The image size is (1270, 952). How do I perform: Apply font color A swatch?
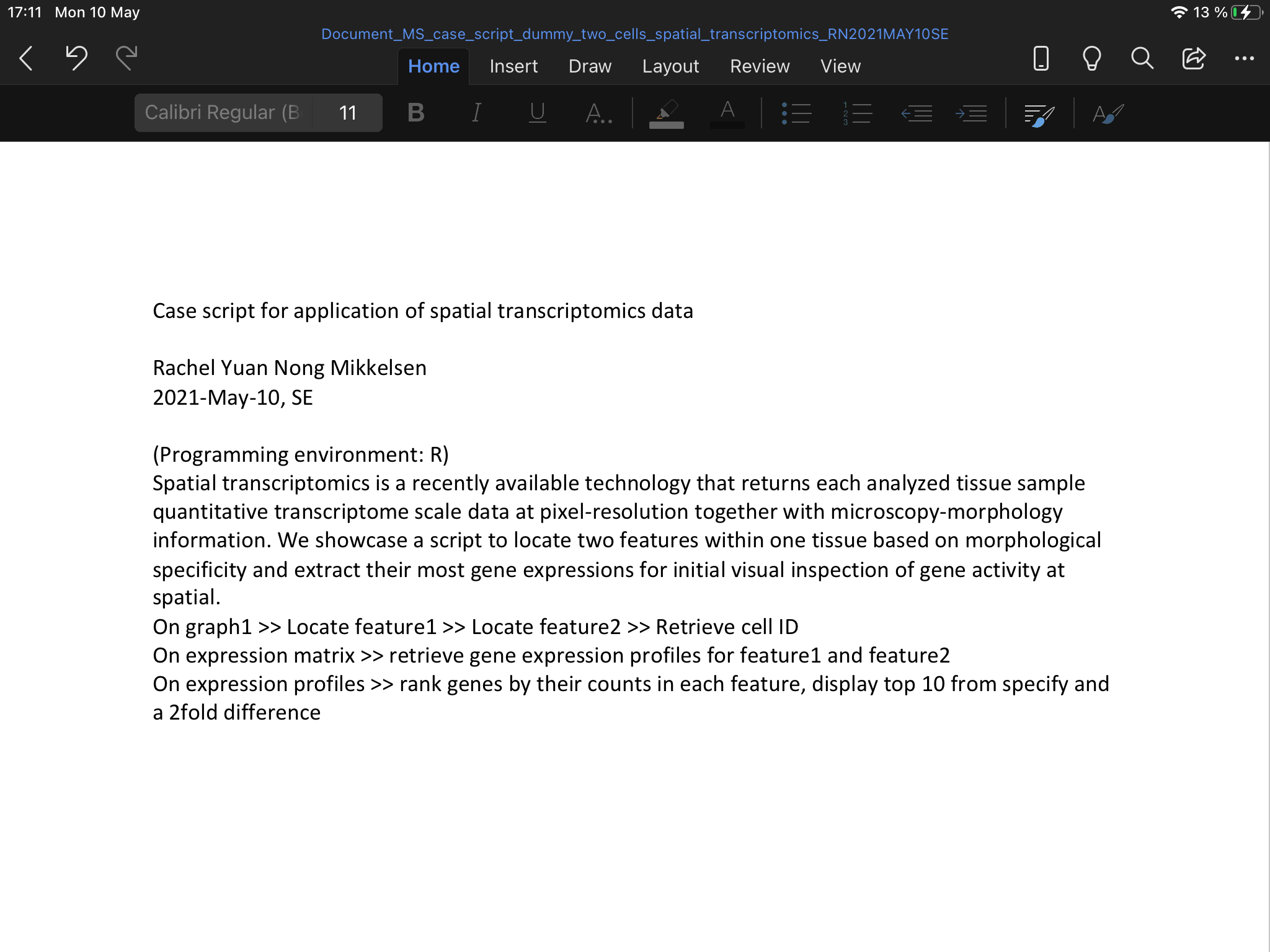[727, 113]
